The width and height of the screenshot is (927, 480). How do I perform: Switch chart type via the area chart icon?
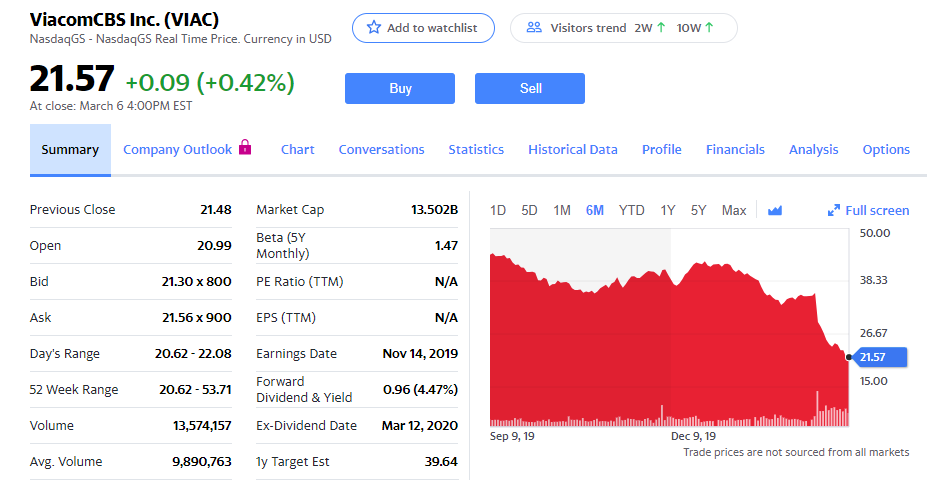tap(774, 210)
